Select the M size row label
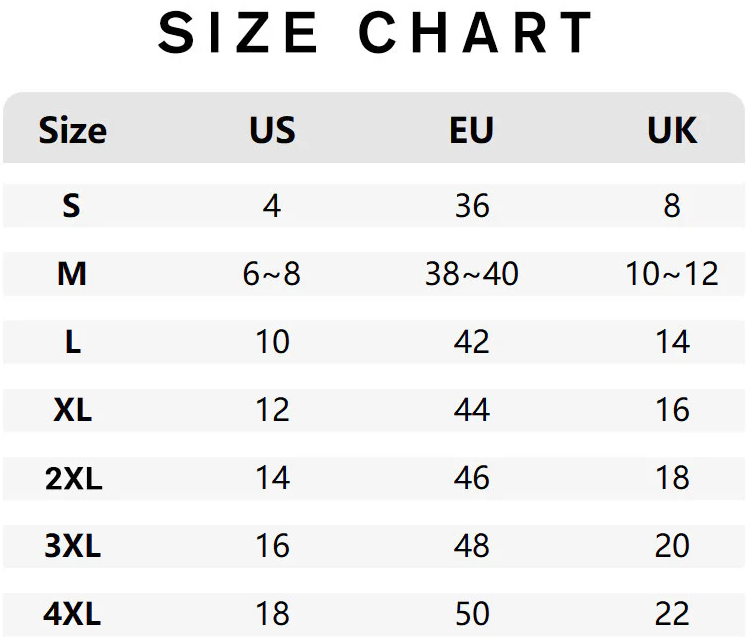 click(x=72, y=274)
